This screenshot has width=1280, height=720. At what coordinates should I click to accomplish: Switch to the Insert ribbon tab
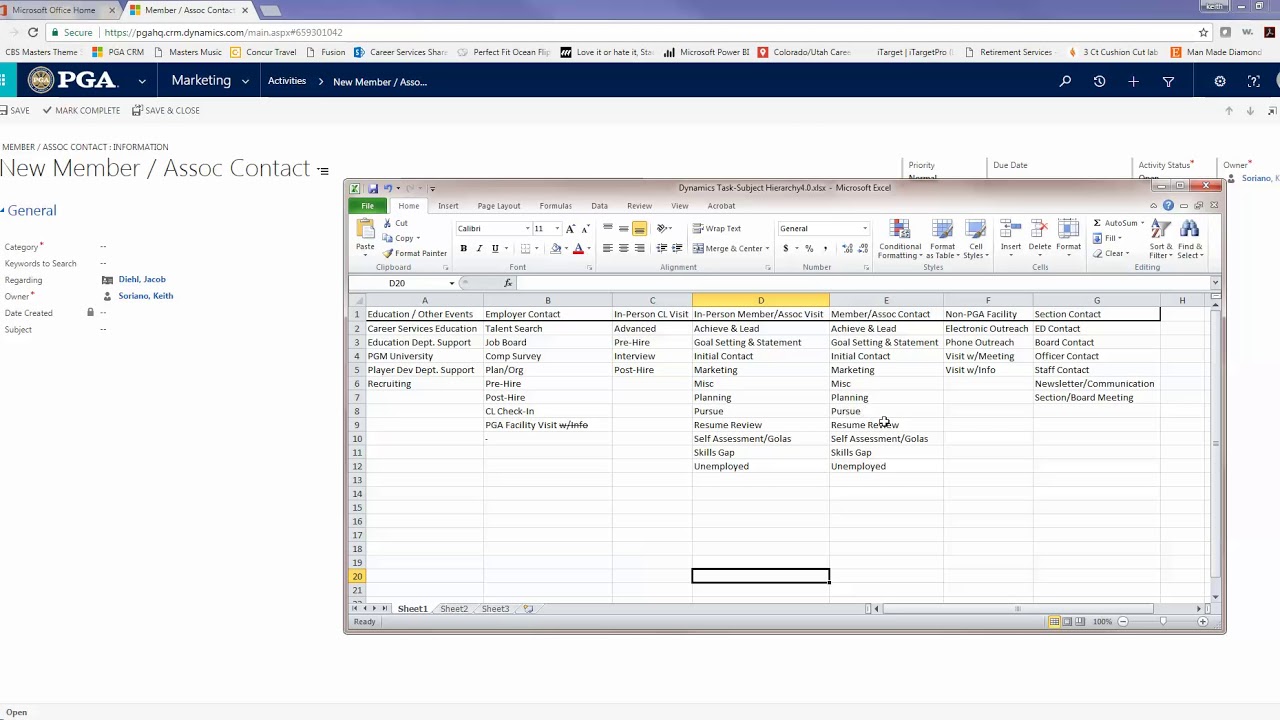click(x=448, y=206)
